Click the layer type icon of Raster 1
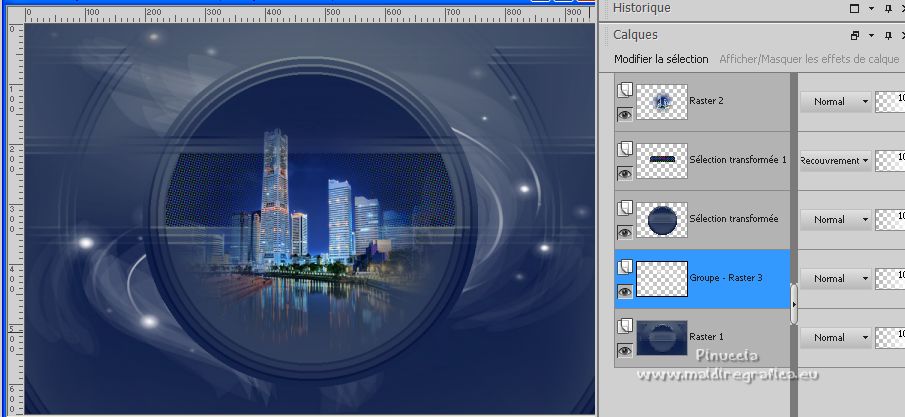The height and width of the screenshot is (417, 905). tap(624, 326)
